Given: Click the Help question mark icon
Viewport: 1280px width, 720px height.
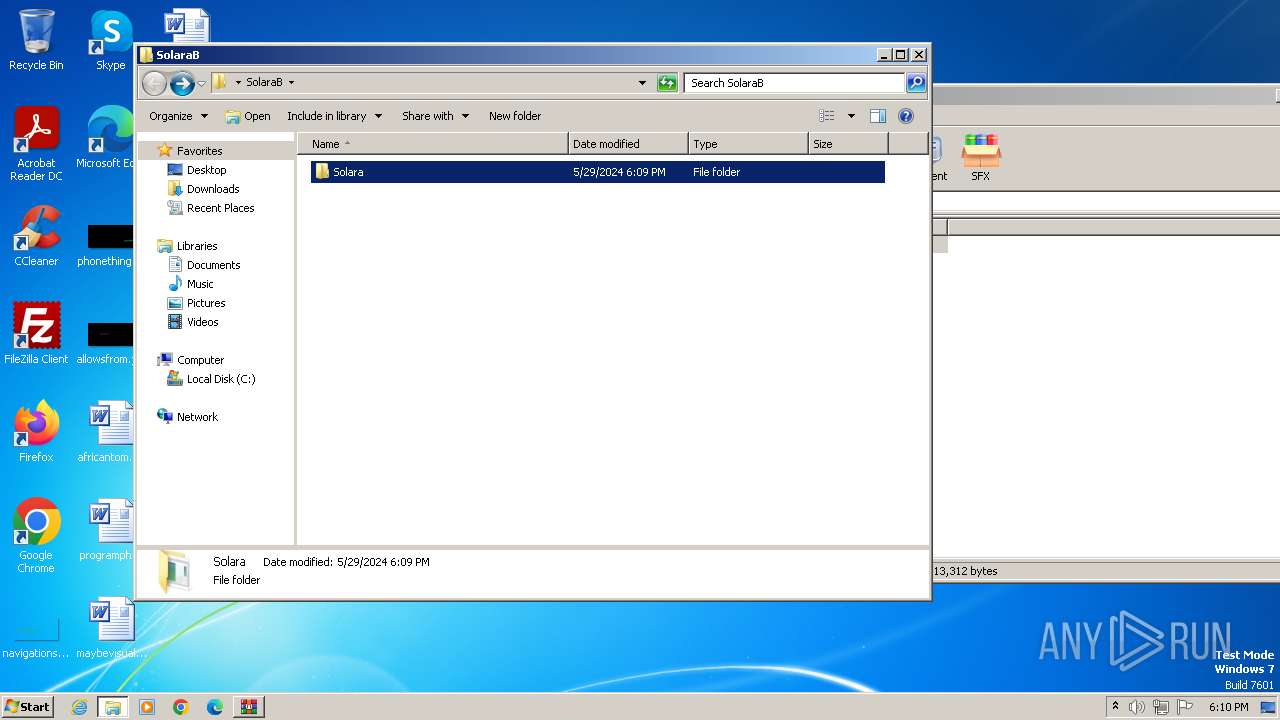Looking at the screenshot, I should point(906,116).
